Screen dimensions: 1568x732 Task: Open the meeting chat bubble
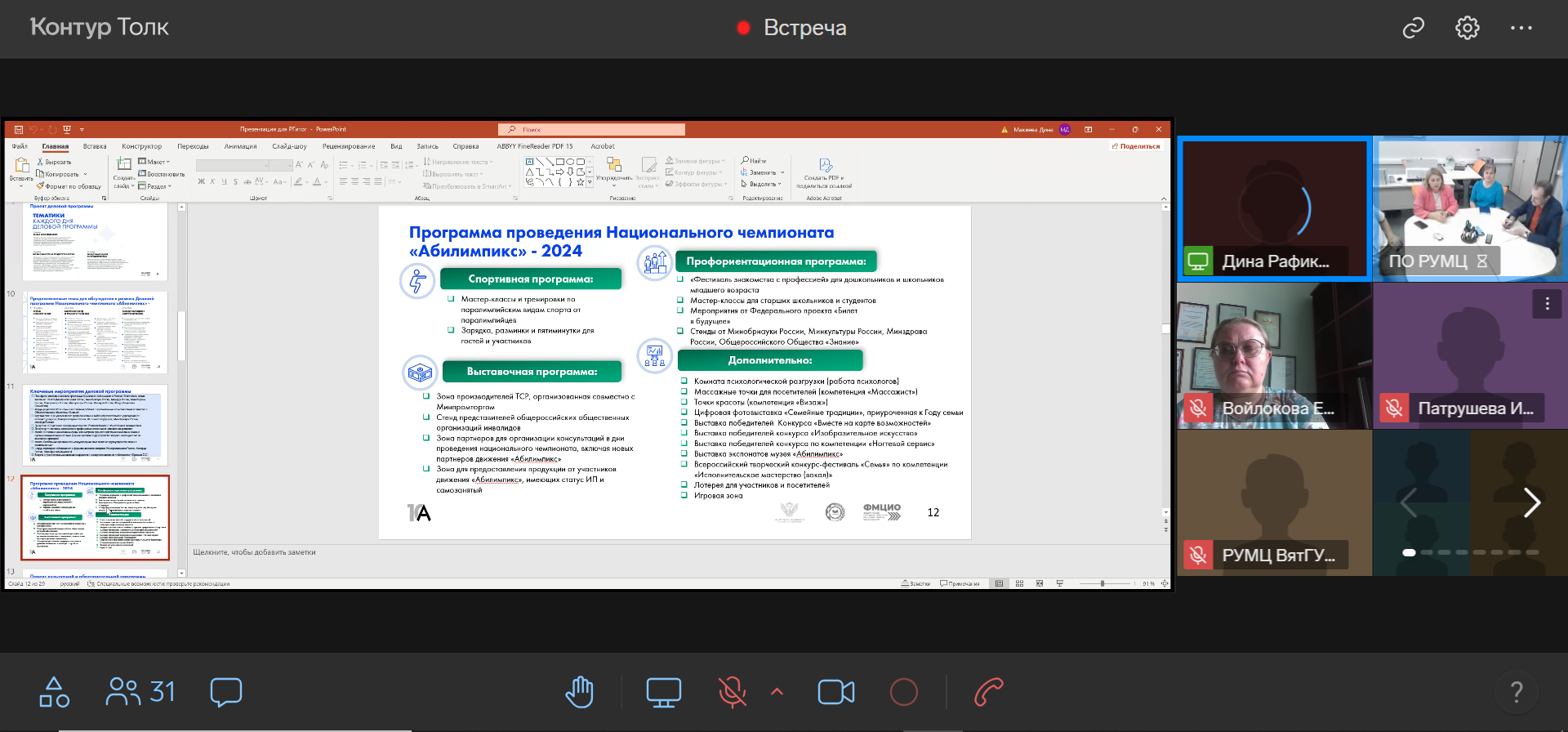click(x=226, y=692)
